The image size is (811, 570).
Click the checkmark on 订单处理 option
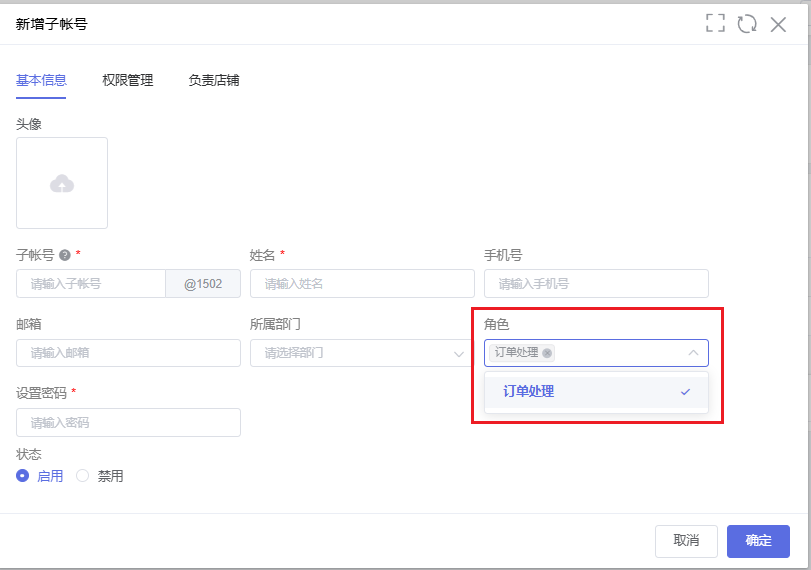pyautogui.click(x=685, y=392)
